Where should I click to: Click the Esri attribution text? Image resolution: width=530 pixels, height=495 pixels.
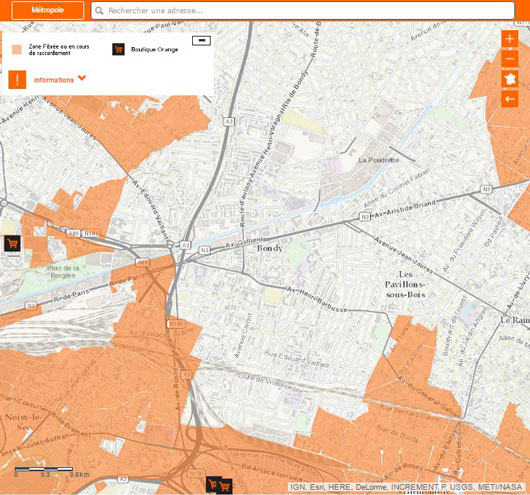pyautogui.click(x=315, y=487)
